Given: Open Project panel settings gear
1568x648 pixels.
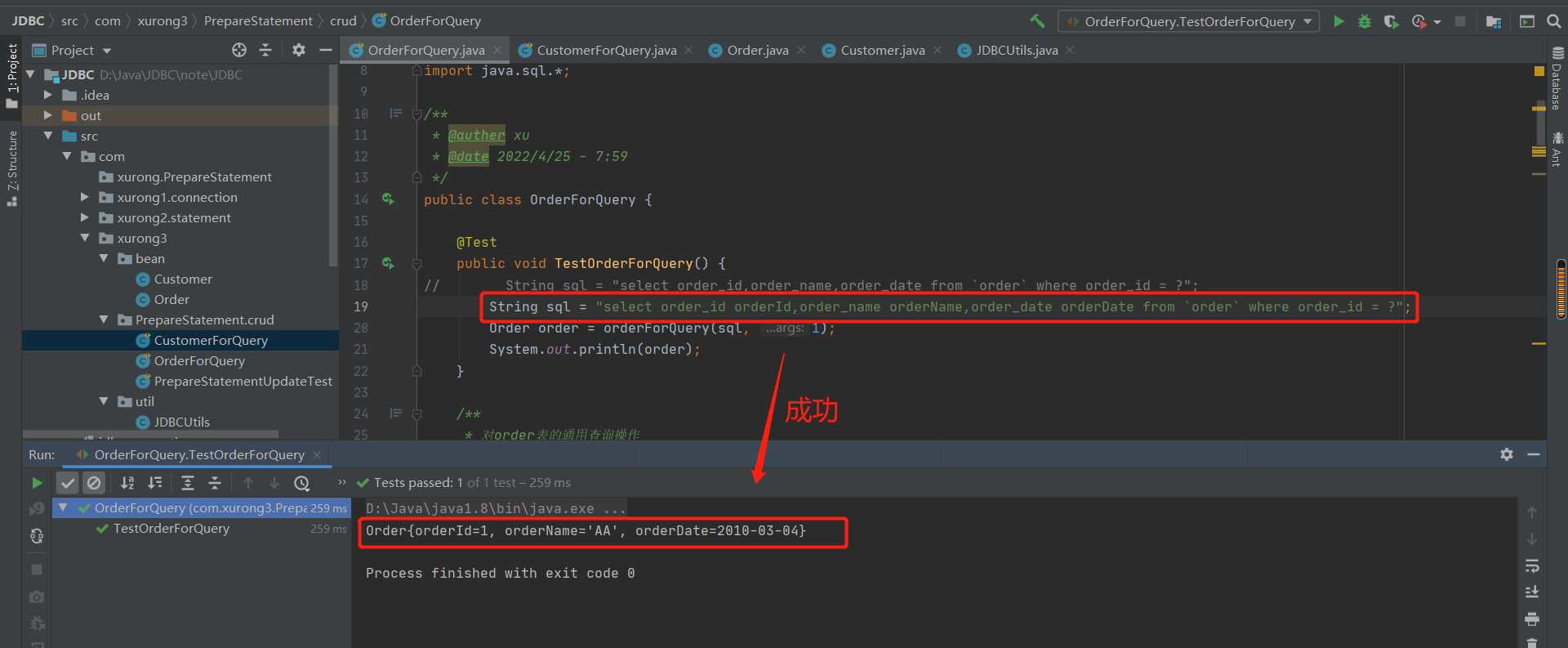Looking at the screenshot, I should click(299, 50).
